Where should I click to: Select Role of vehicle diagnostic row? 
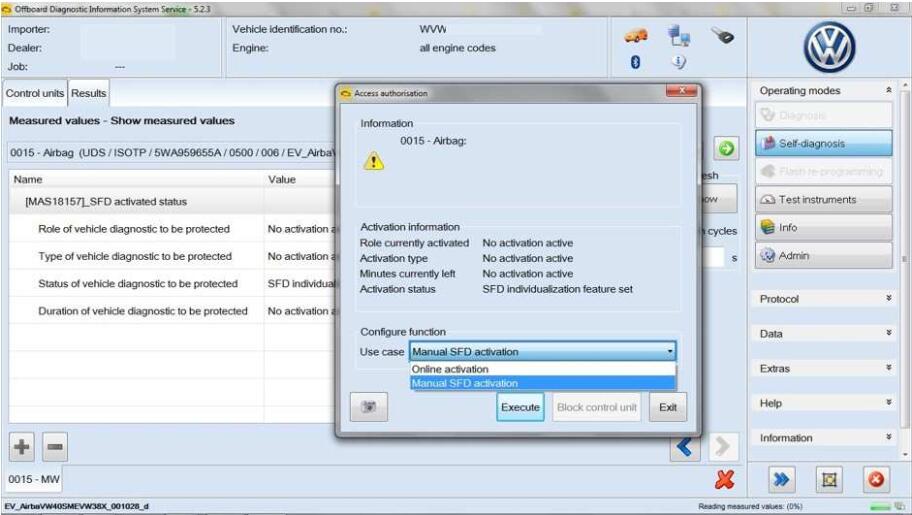173,229
